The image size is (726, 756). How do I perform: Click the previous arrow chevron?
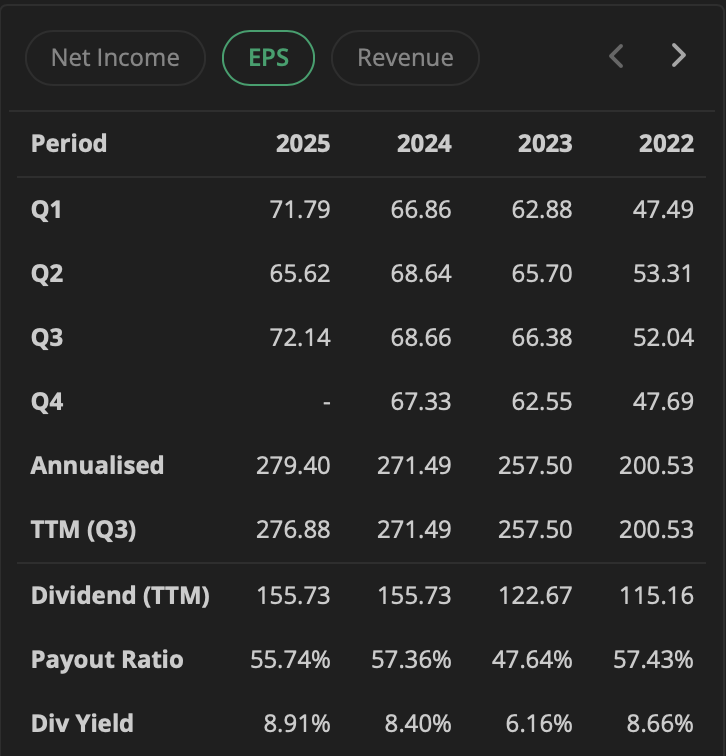[x=617, y=56]
